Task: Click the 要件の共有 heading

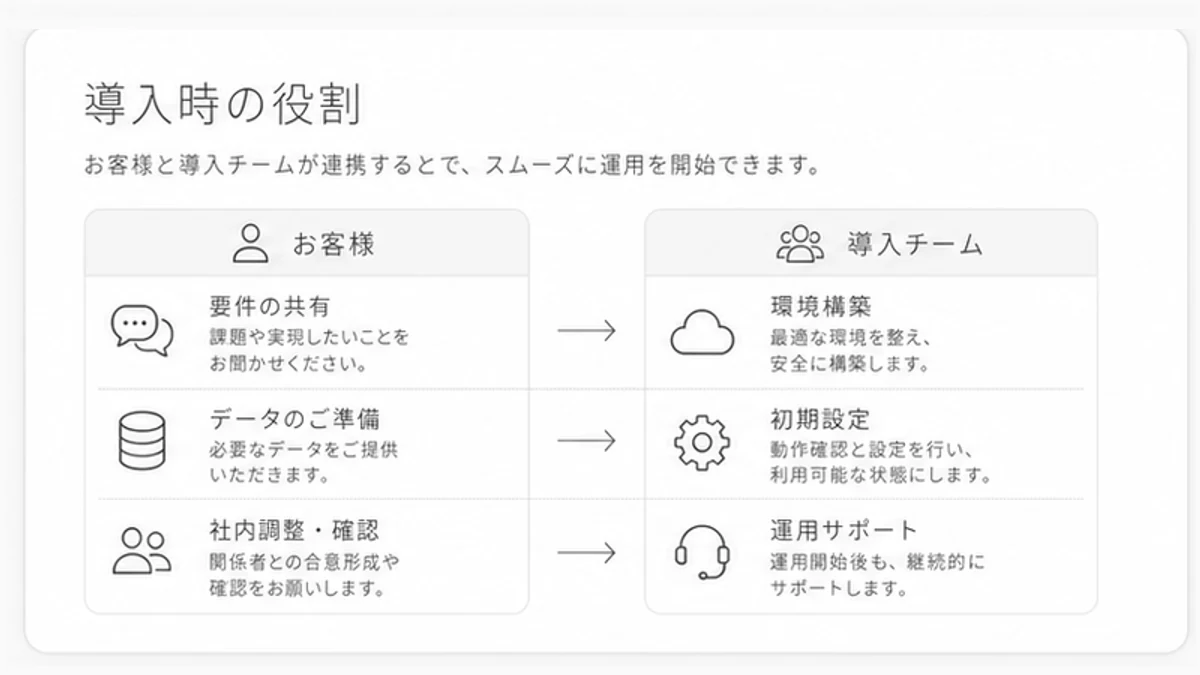Action: tap(270, 306)
